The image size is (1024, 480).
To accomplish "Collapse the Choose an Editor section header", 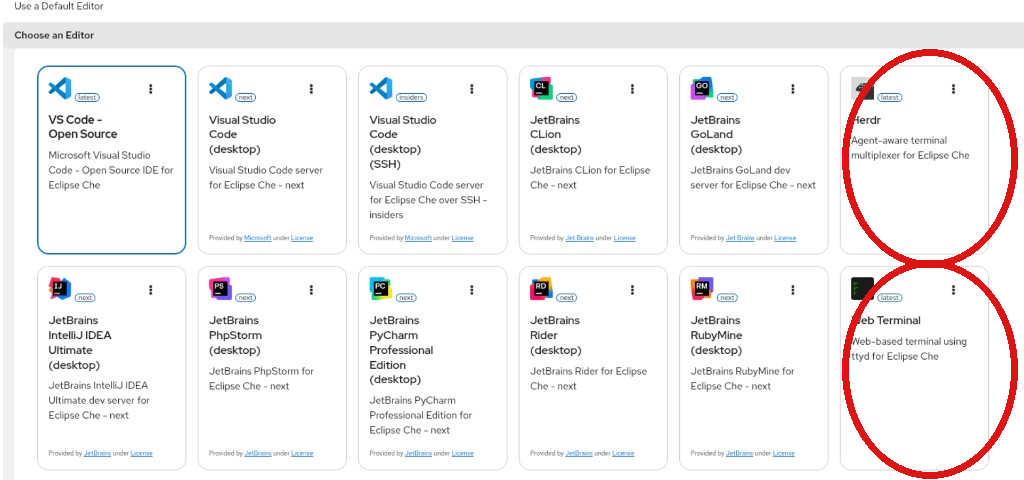I will click(512, 35).
